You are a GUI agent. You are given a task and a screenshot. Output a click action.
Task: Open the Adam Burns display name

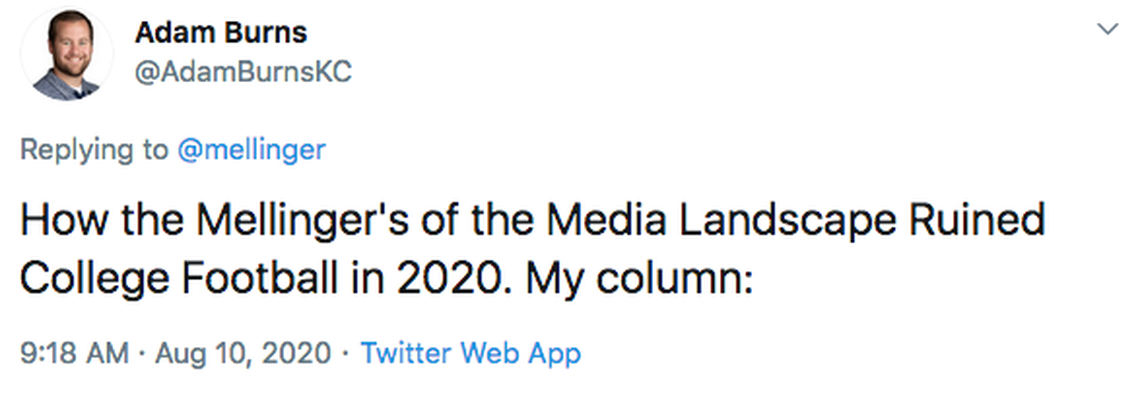pos(220,33)
